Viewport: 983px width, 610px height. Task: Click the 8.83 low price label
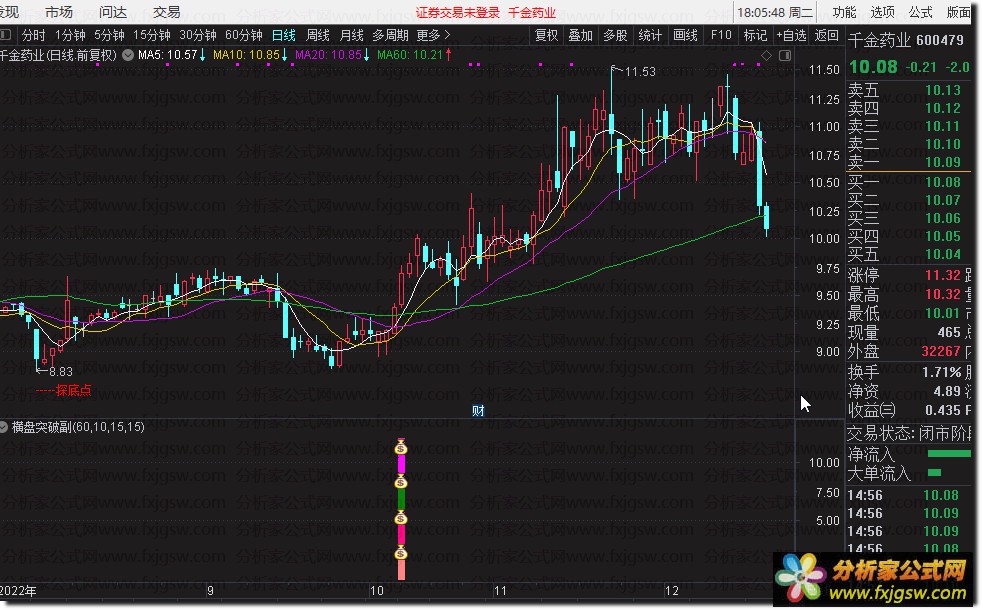pos(61,371)
